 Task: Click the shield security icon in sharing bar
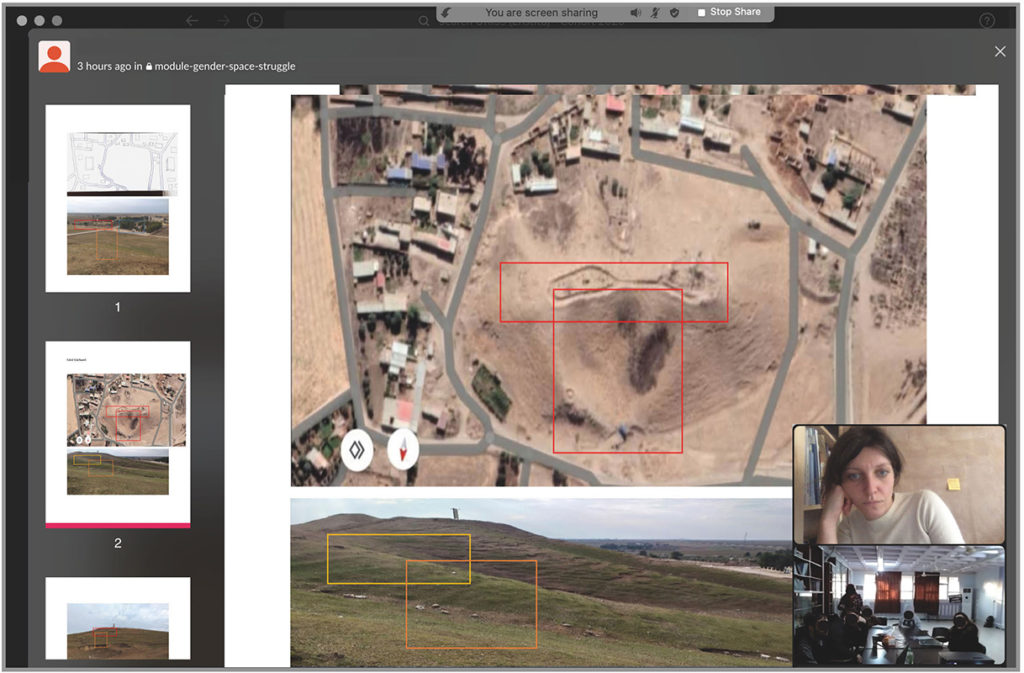(674, 12)
